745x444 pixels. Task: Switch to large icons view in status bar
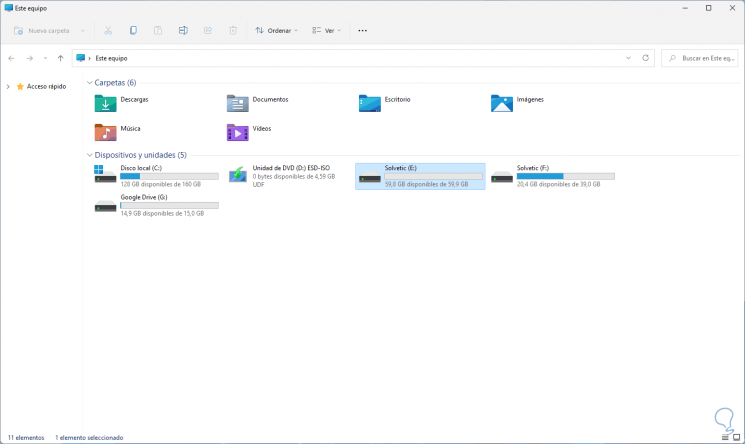click(736, 437)
